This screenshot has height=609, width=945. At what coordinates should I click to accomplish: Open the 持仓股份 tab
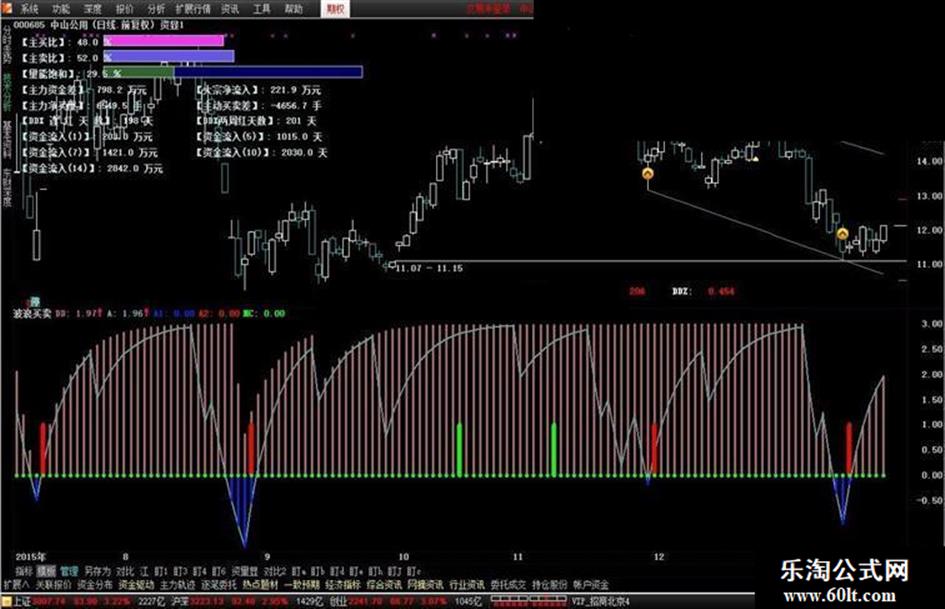tap(550, 585)
